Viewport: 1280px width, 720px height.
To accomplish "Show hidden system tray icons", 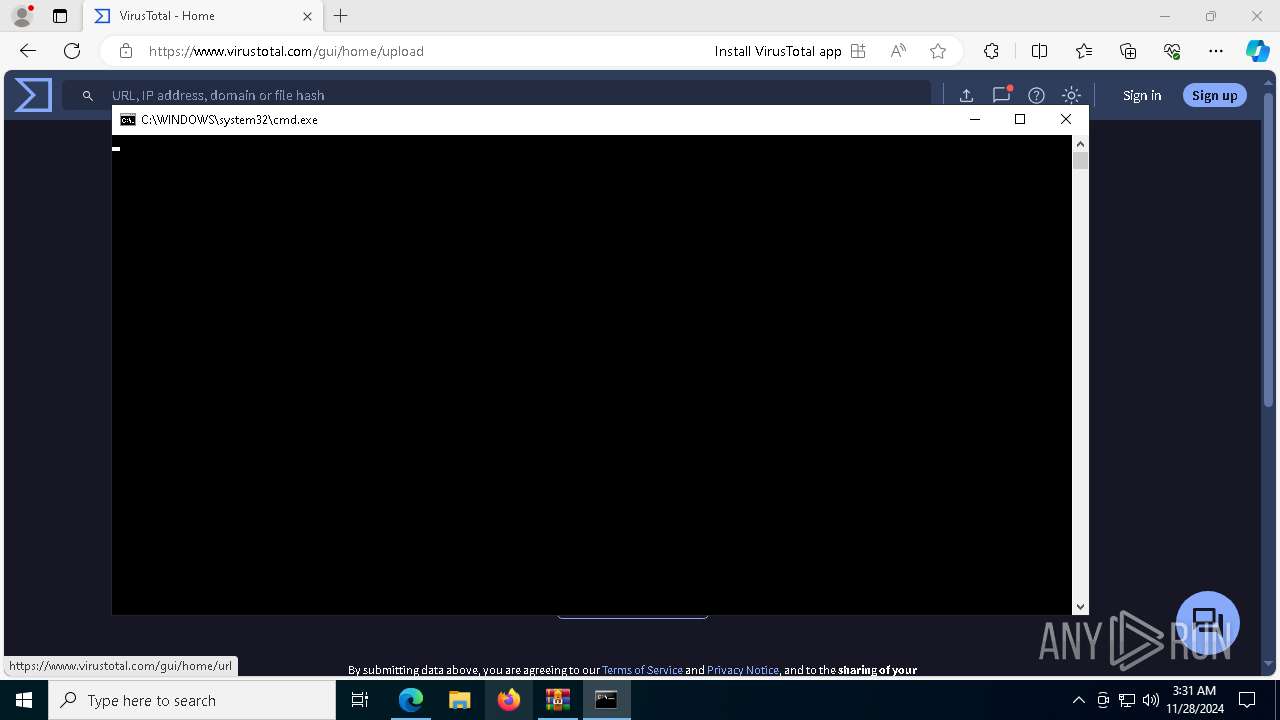I will (x=1078, y=700).
